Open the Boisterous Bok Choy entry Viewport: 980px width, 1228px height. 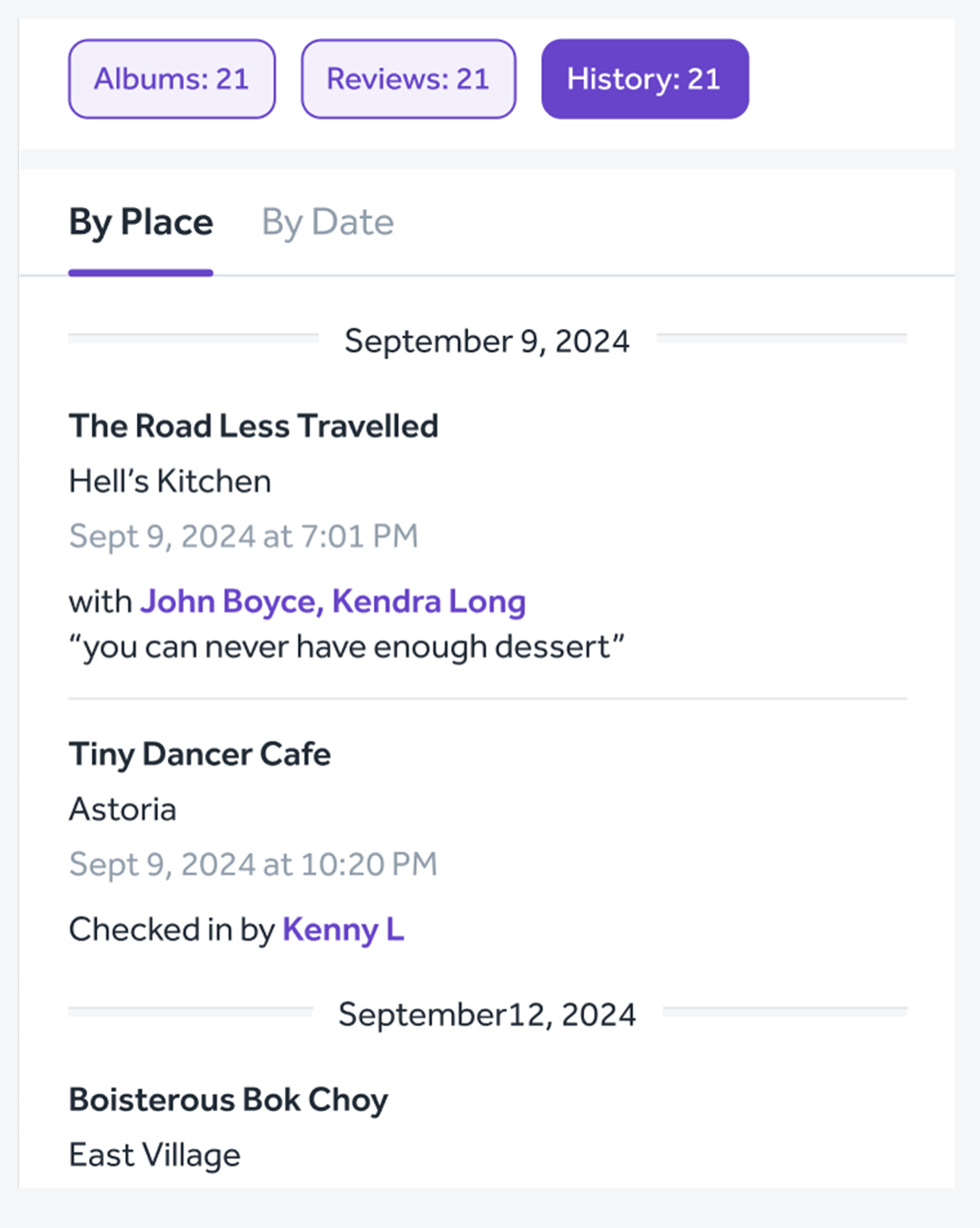229,1100
